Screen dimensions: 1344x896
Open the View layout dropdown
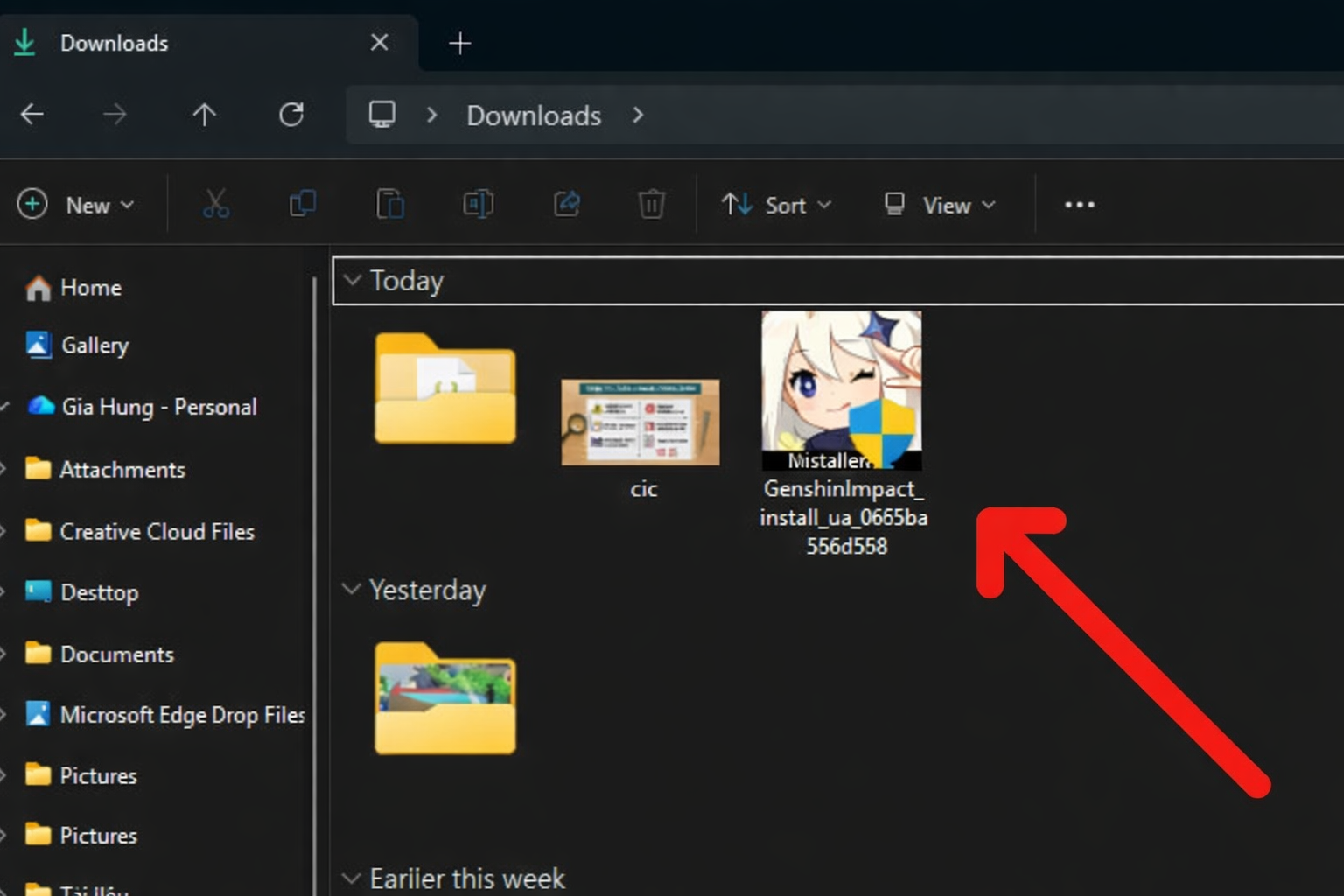click(940, 205)
